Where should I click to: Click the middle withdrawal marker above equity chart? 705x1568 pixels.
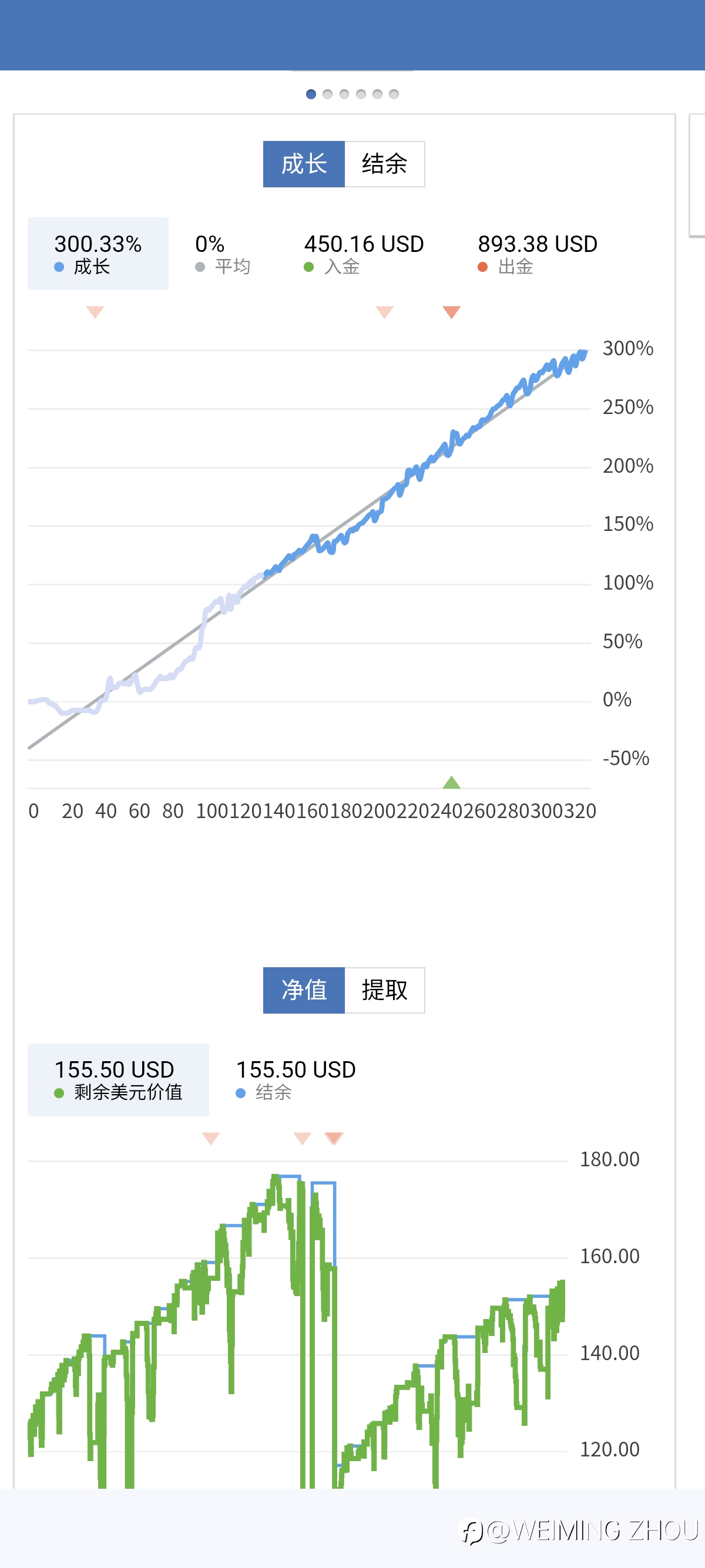click(x=302, y=1138)
